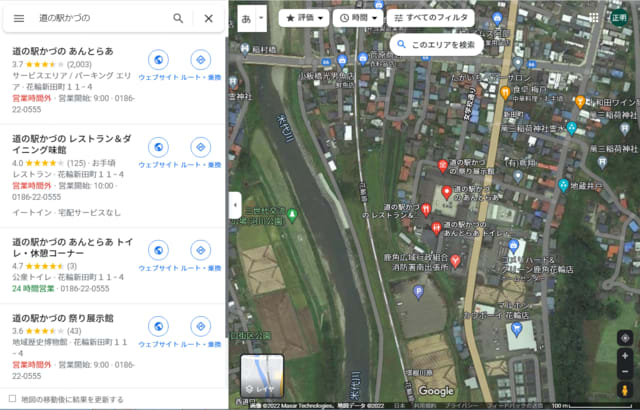
Task: Open the 時間 hours filter dropdown
Action: [358, 18]
